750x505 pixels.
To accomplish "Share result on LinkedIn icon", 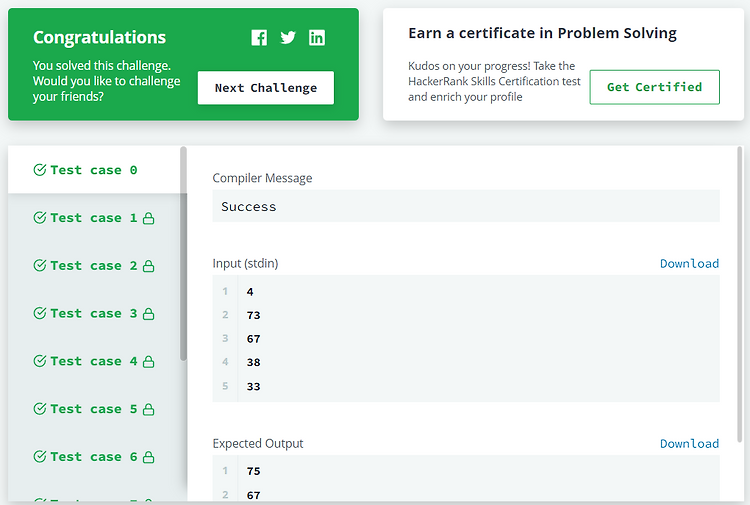I will click(x=317, y=38).
